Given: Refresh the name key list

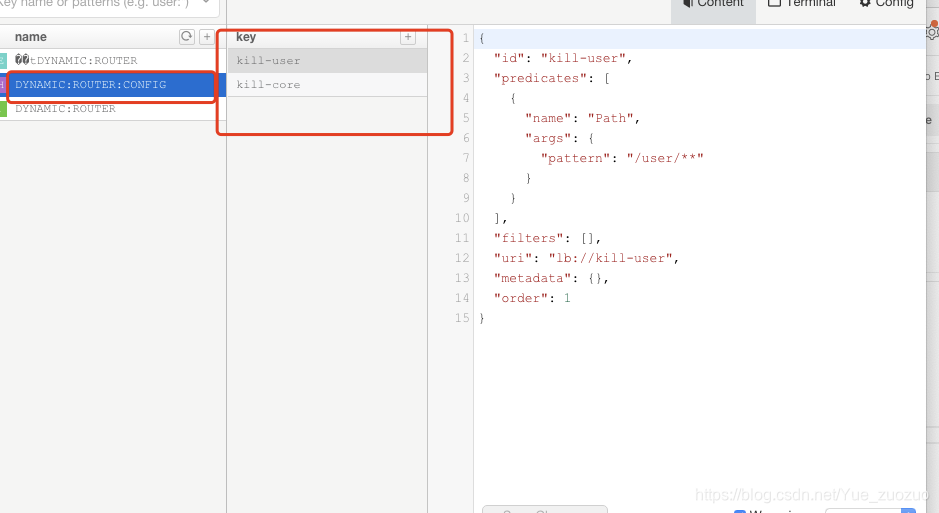Looking at the screenshot, I should [187, 37].
